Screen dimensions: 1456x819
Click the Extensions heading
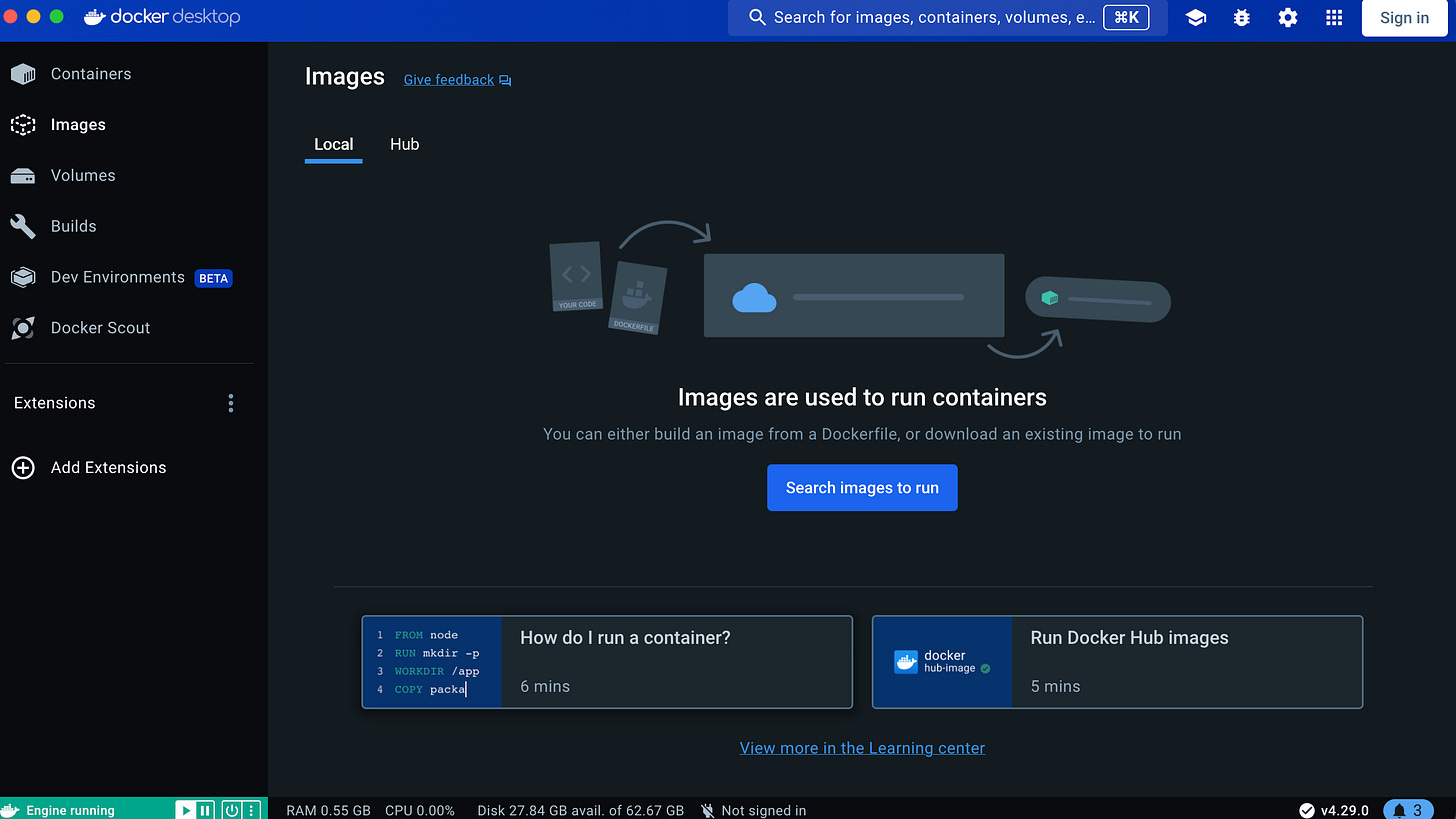click(x=55, y=403)
